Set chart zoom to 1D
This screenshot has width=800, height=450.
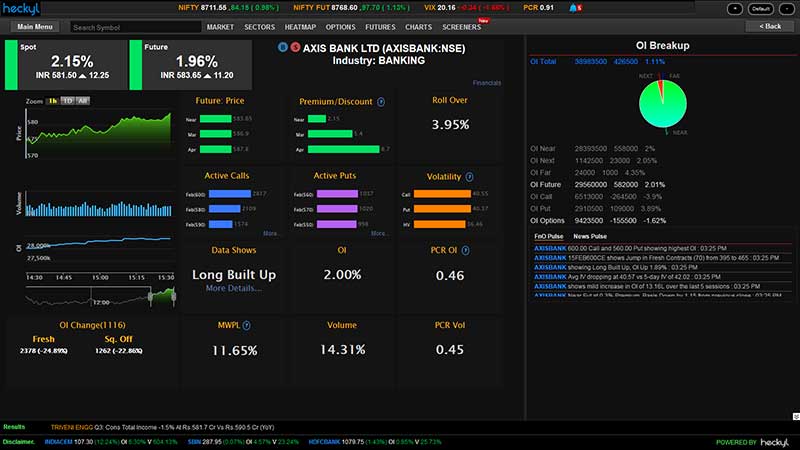(67, 101)
